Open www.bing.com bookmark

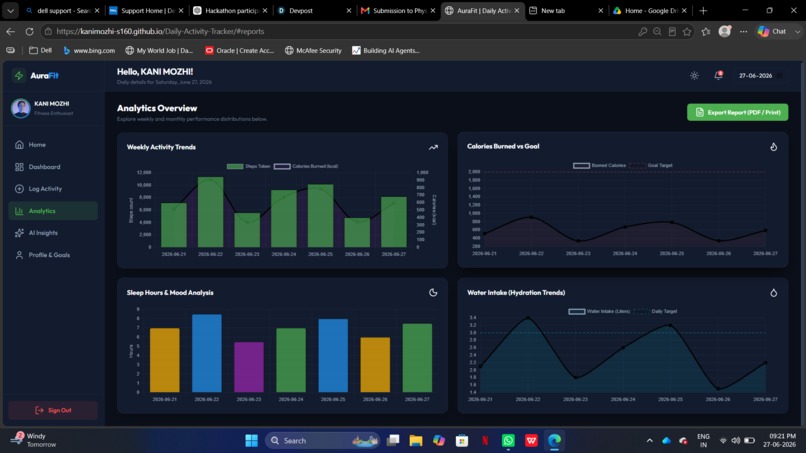tap(89, 50)
